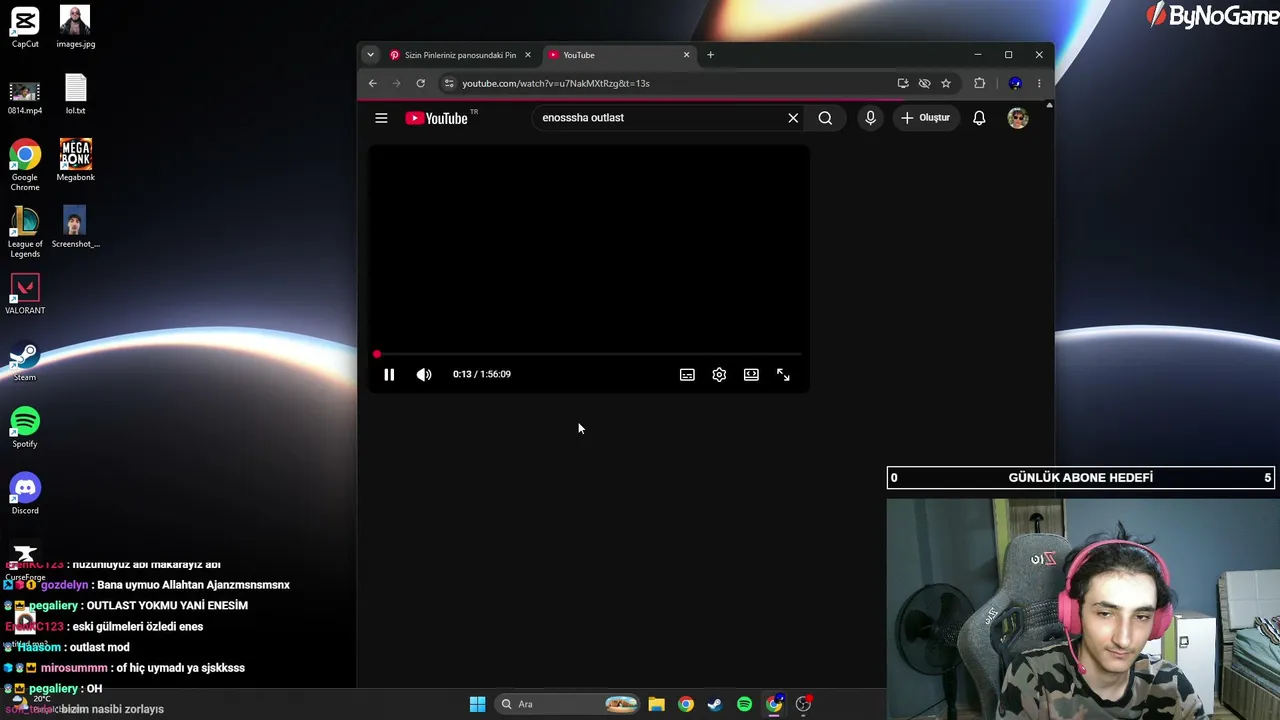Select the Screenshot desktop image file
This screenshot has height=720, width=1280.
pos(76,227)
